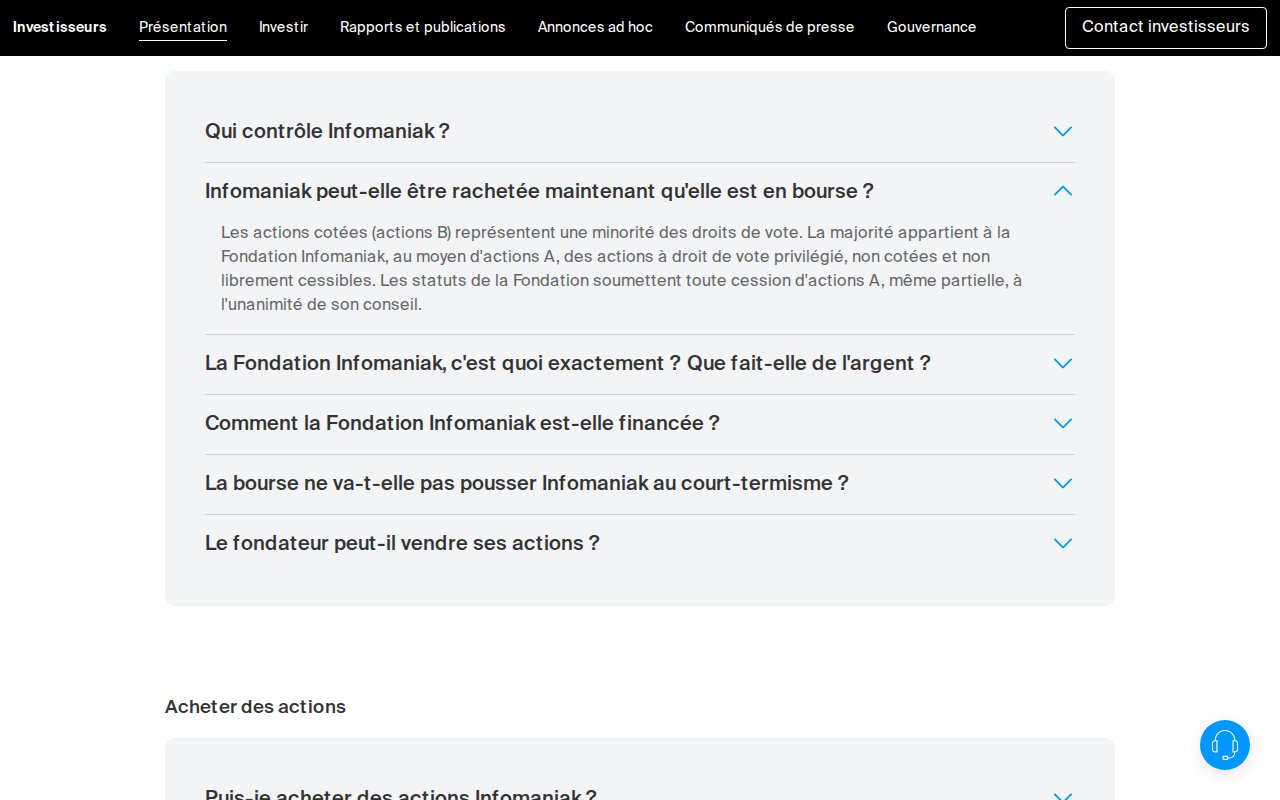The image size is (1280, 800).
Task: Open Annonces ad hoc nav item
Action: coord(595,27)
